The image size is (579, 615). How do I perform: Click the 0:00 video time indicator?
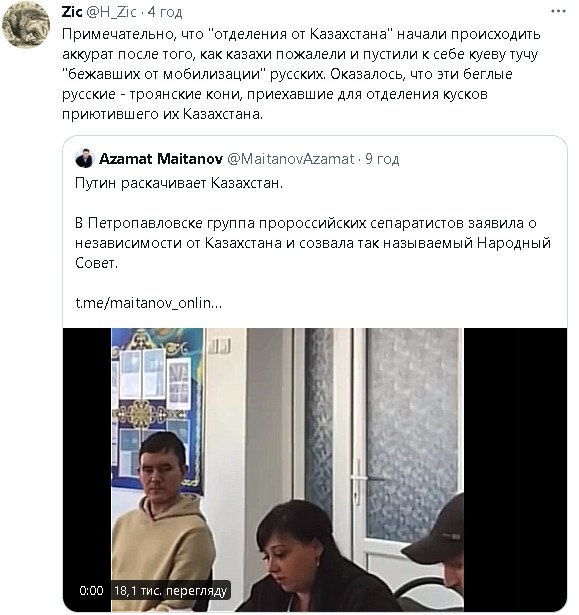(x=91, y=591)
